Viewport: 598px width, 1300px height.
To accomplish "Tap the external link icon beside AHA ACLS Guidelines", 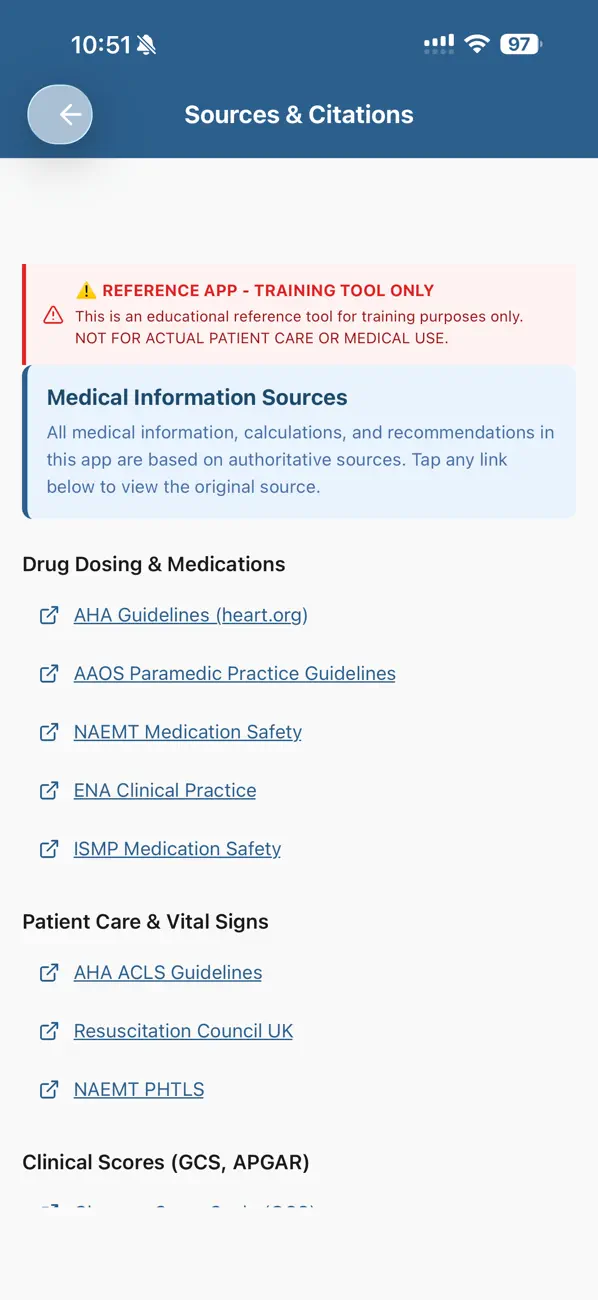I will pos(49,972).
